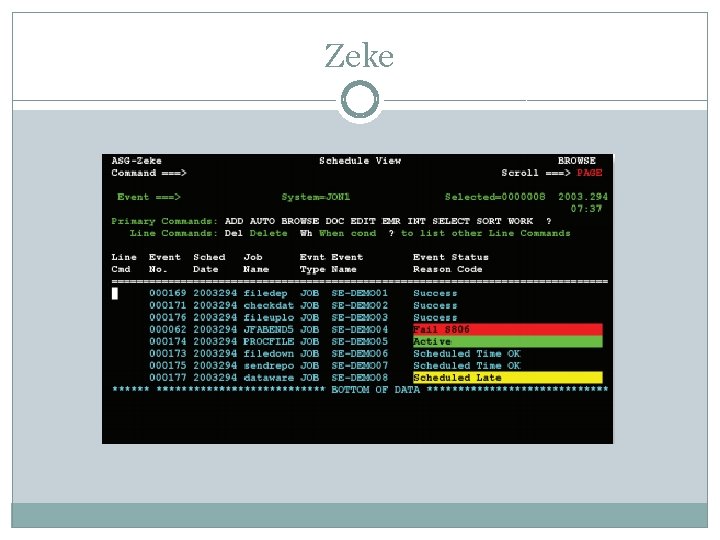This screenshot has height=540, width=720.
Task: Click event name SE-DEMO06
Action: pos(360,354)
